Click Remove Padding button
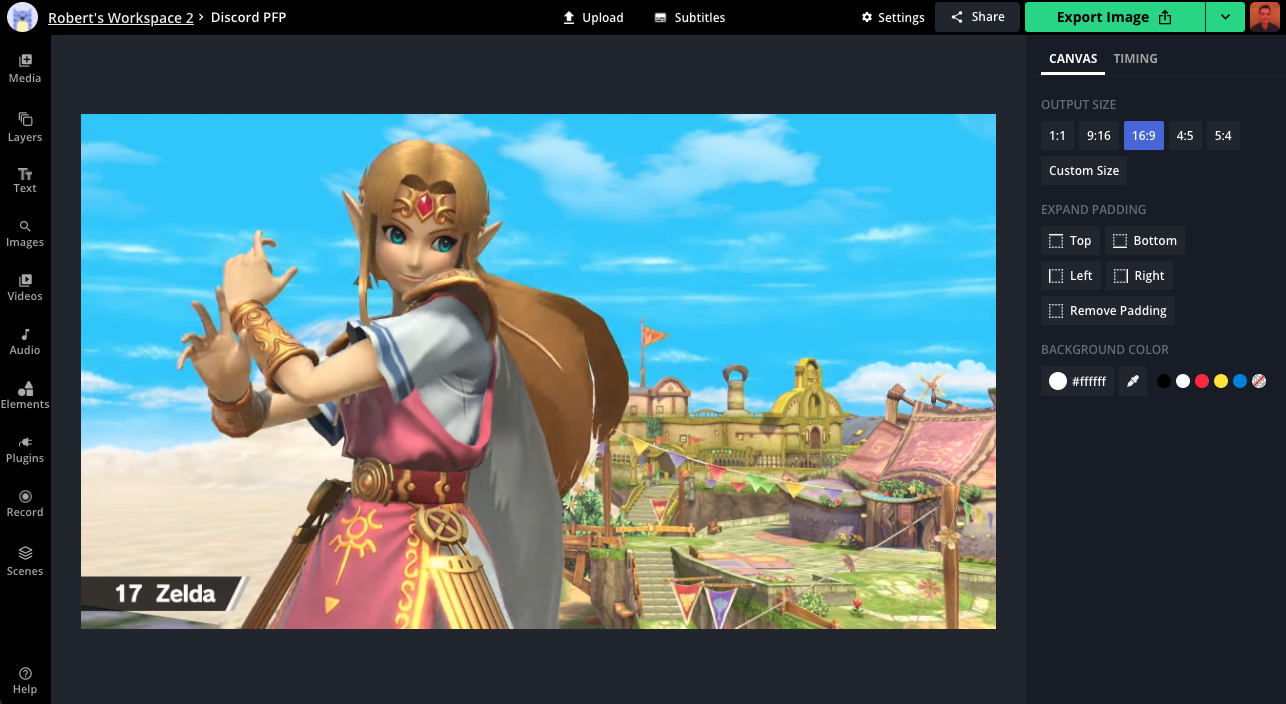This screenshot has height=704, width=1286. pyautogui.click(x=1108, y=311)
